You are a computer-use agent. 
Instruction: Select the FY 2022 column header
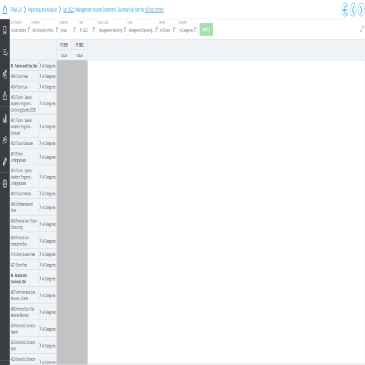click(79, 45)
